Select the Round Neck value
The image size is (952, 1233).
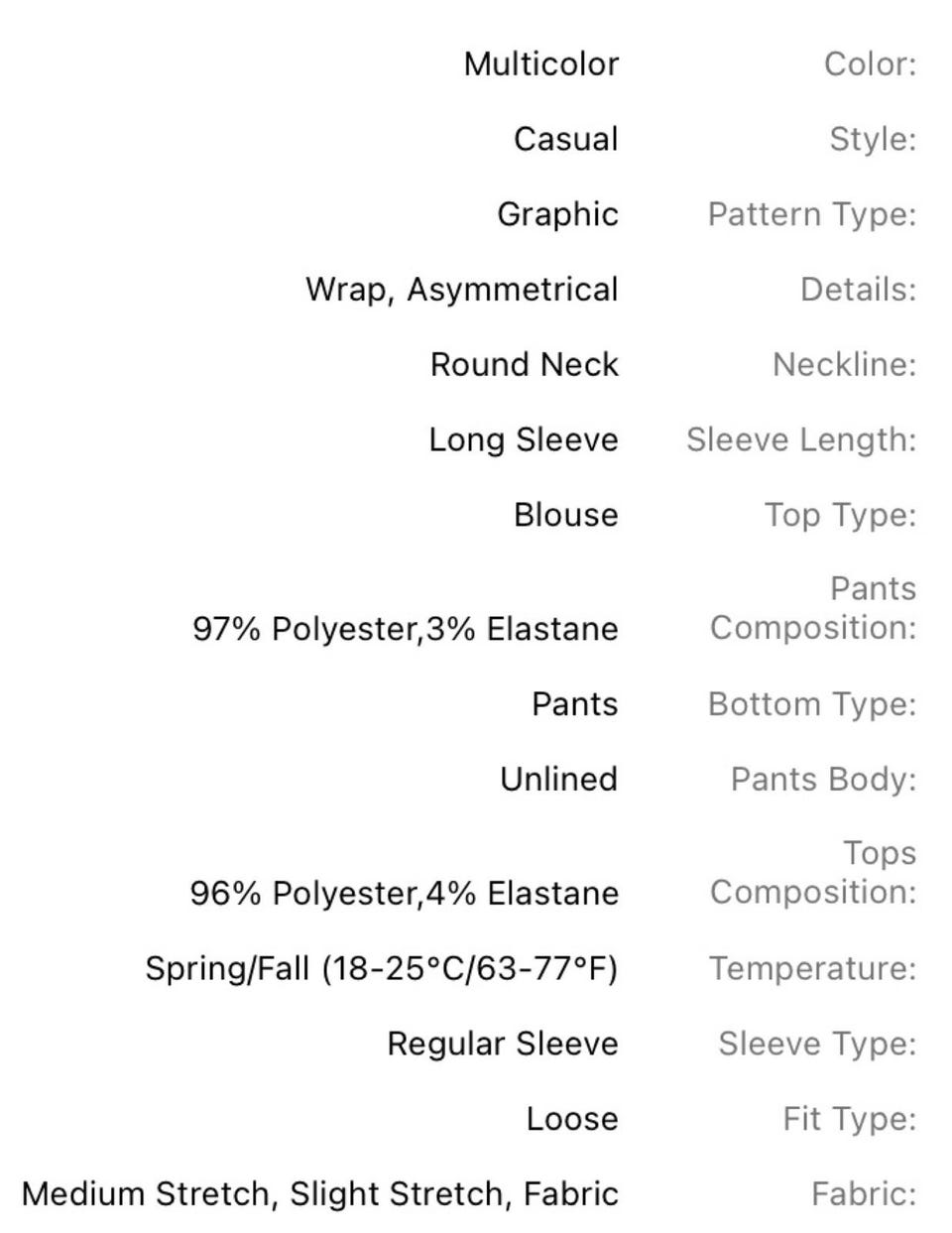pyautogui.click(x=524, y=365)
